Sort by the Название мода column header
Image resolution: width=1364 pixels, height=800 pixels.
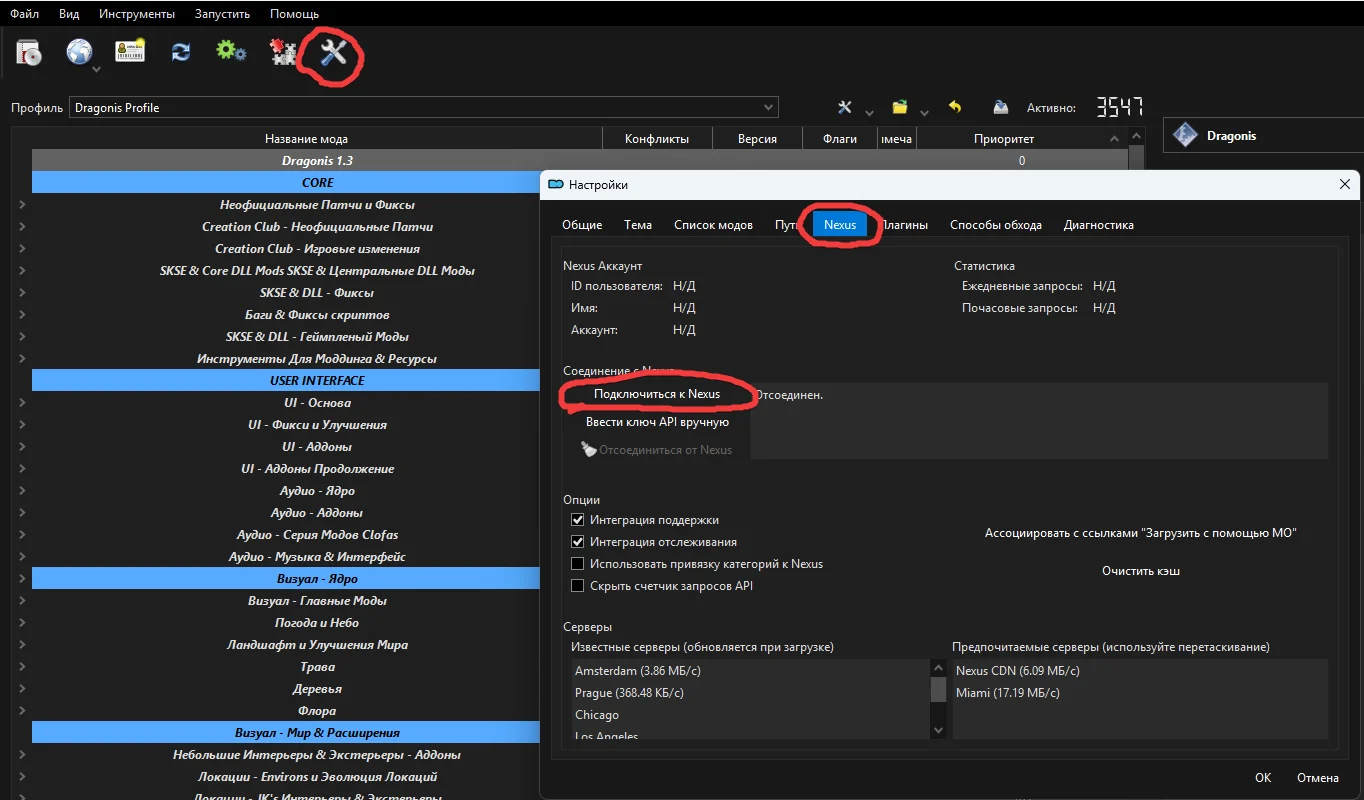[x=307, y=139]
